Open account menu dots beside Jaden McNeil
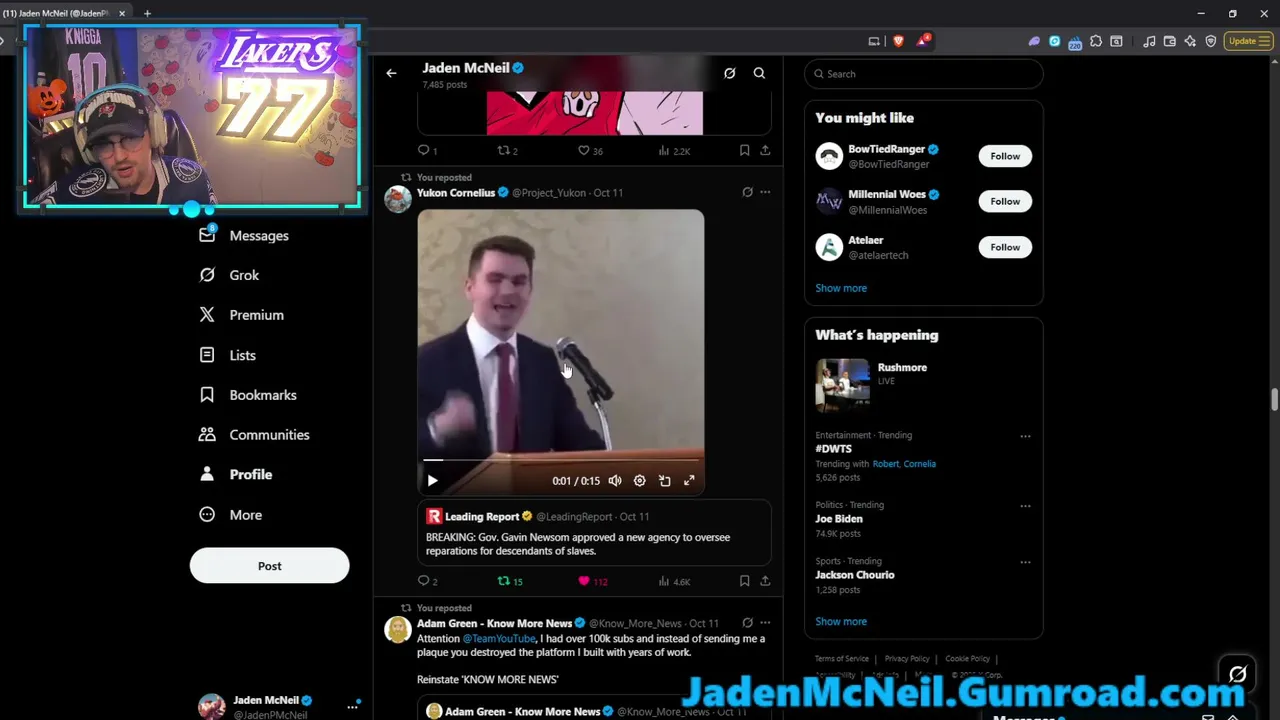The width and height of the screenshot is (1280, 720). (x=352, y=706)
